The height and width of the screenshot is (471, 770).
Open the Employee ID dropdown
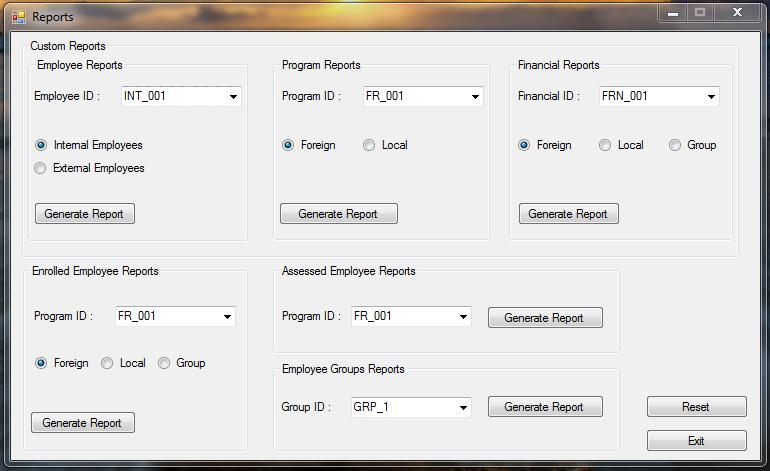181,96
